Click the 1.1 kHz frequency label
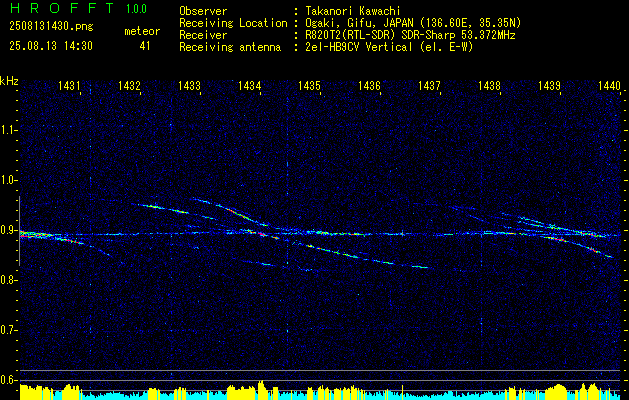Viewport: 629px width, 400px height. (7, 130)
